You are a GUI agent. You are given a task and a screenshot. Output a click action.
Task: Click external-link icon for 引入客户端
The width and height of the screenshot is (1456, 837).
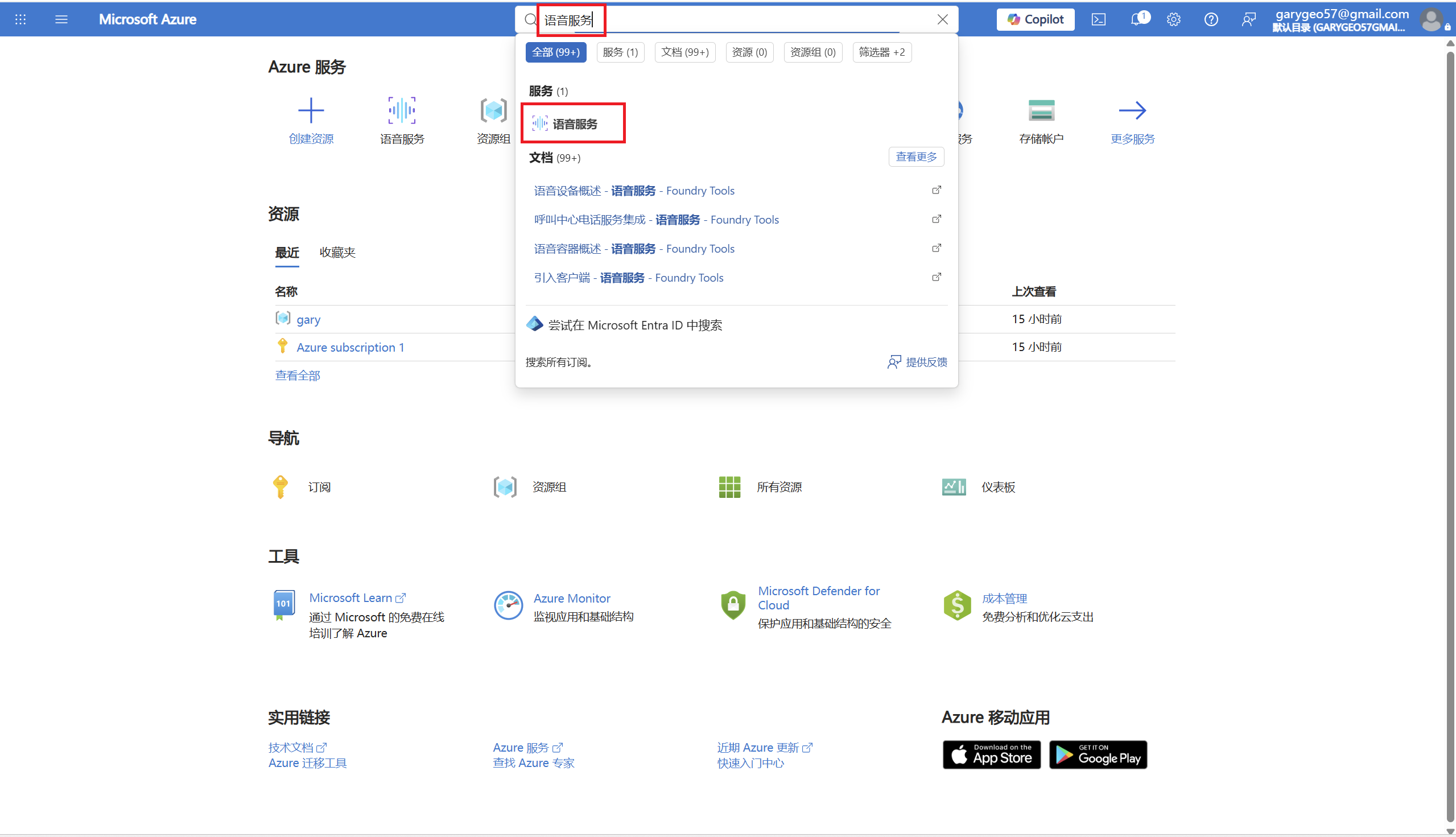click(x=937, y=277)
